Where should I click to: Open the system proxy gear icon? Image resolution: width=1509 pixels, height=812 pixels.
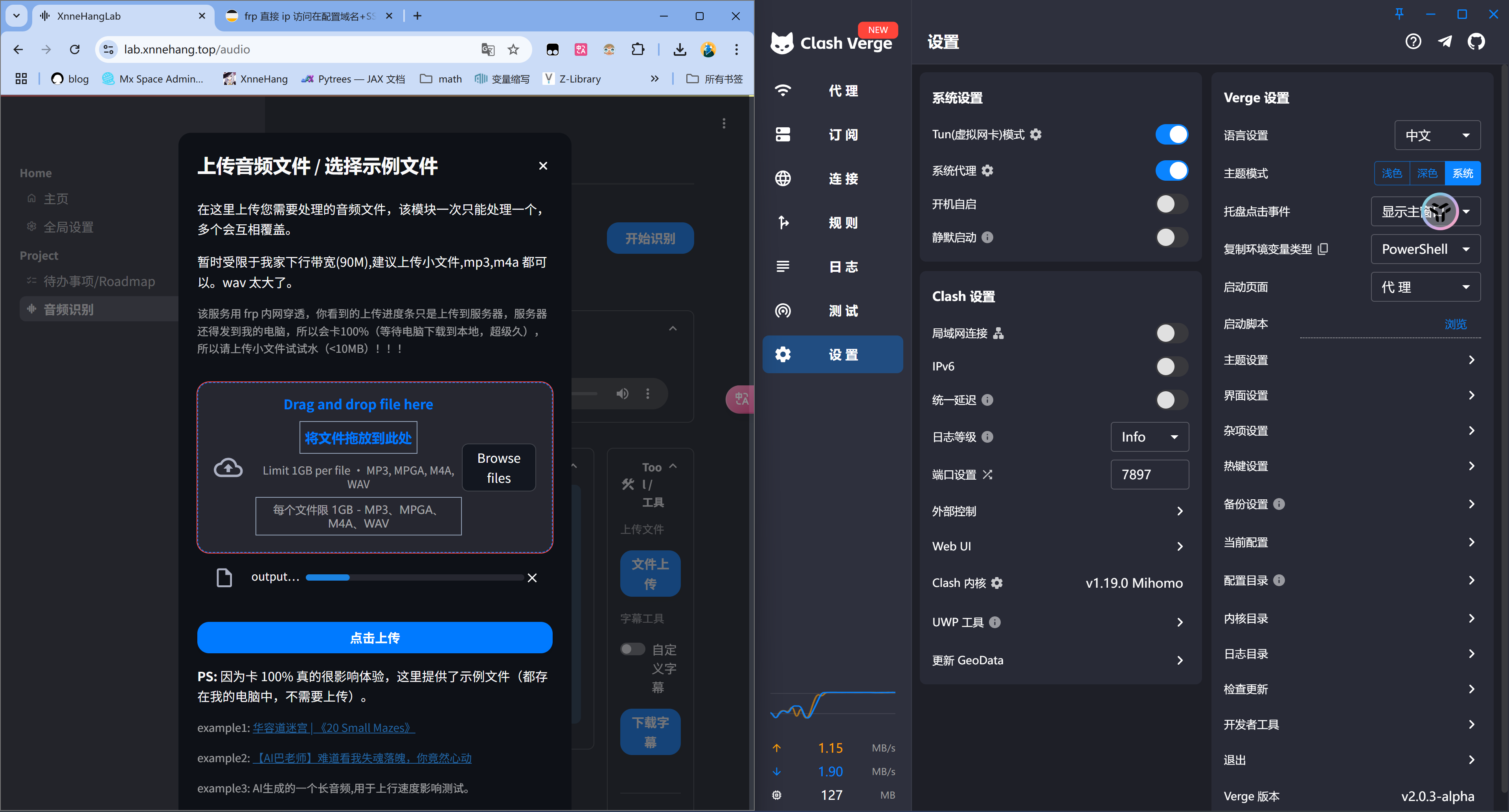(988, 170)
